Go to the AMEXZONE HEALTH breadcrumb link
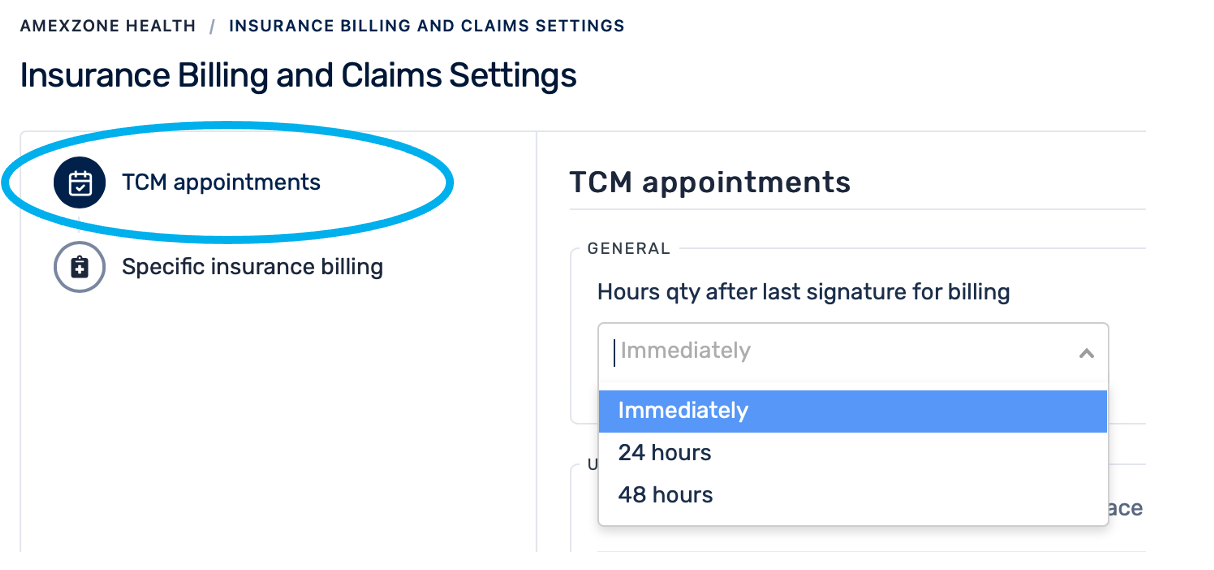The width and height of the screenshot is (1214, 570). point(108,26)
